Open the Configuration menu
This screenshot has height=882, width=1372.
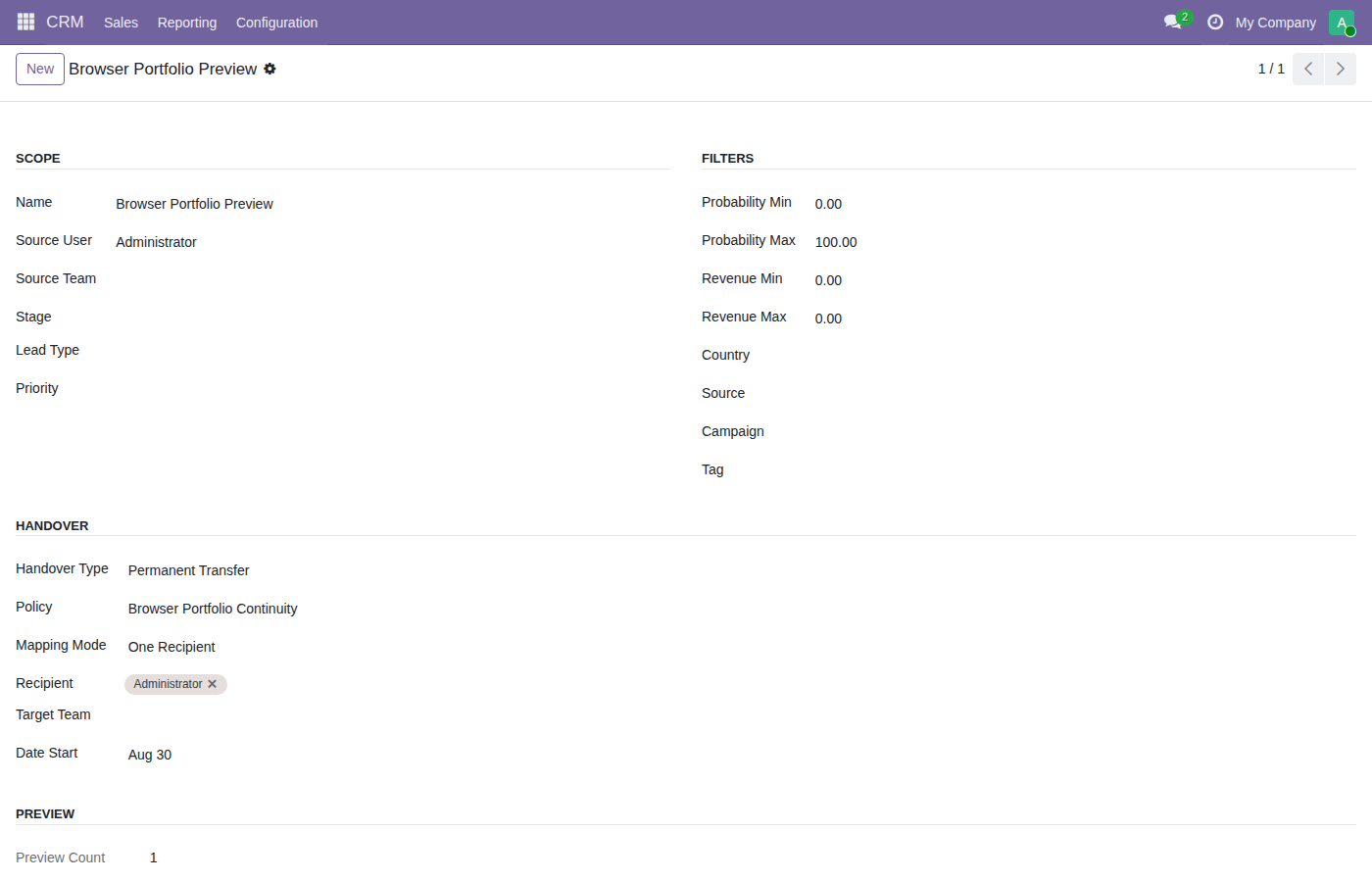276,22
